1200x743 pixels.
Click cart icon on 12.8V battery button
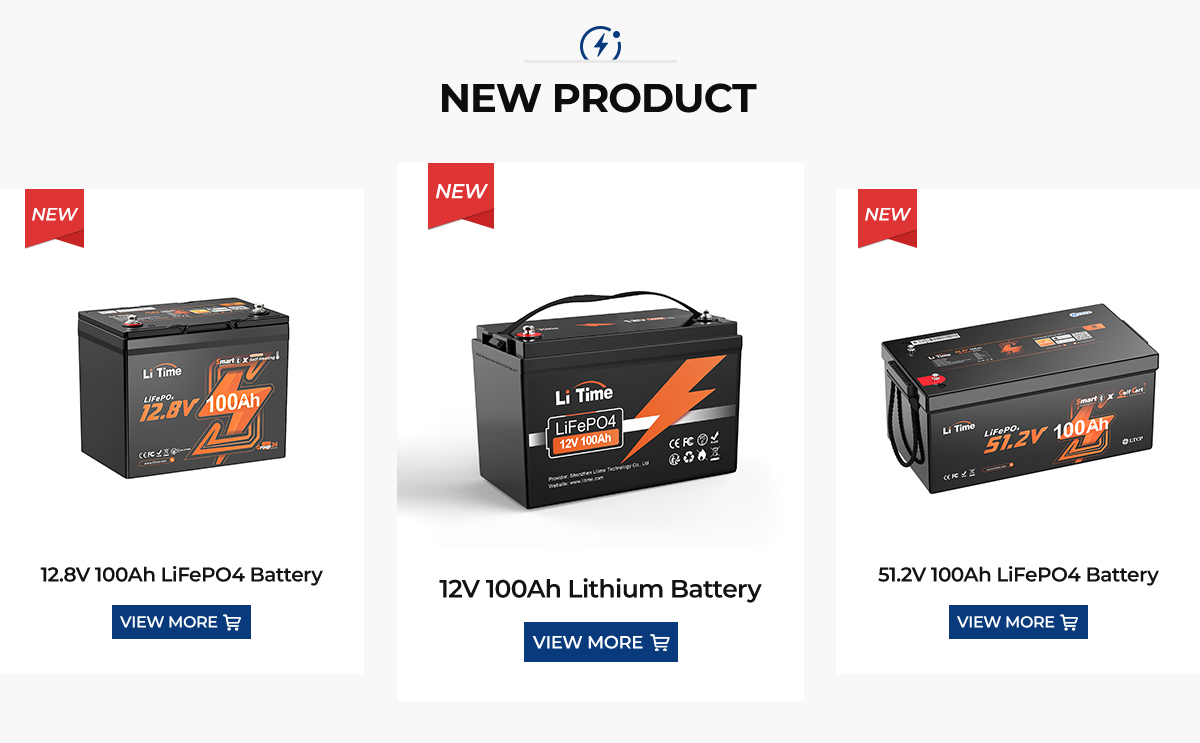point(232,622)
